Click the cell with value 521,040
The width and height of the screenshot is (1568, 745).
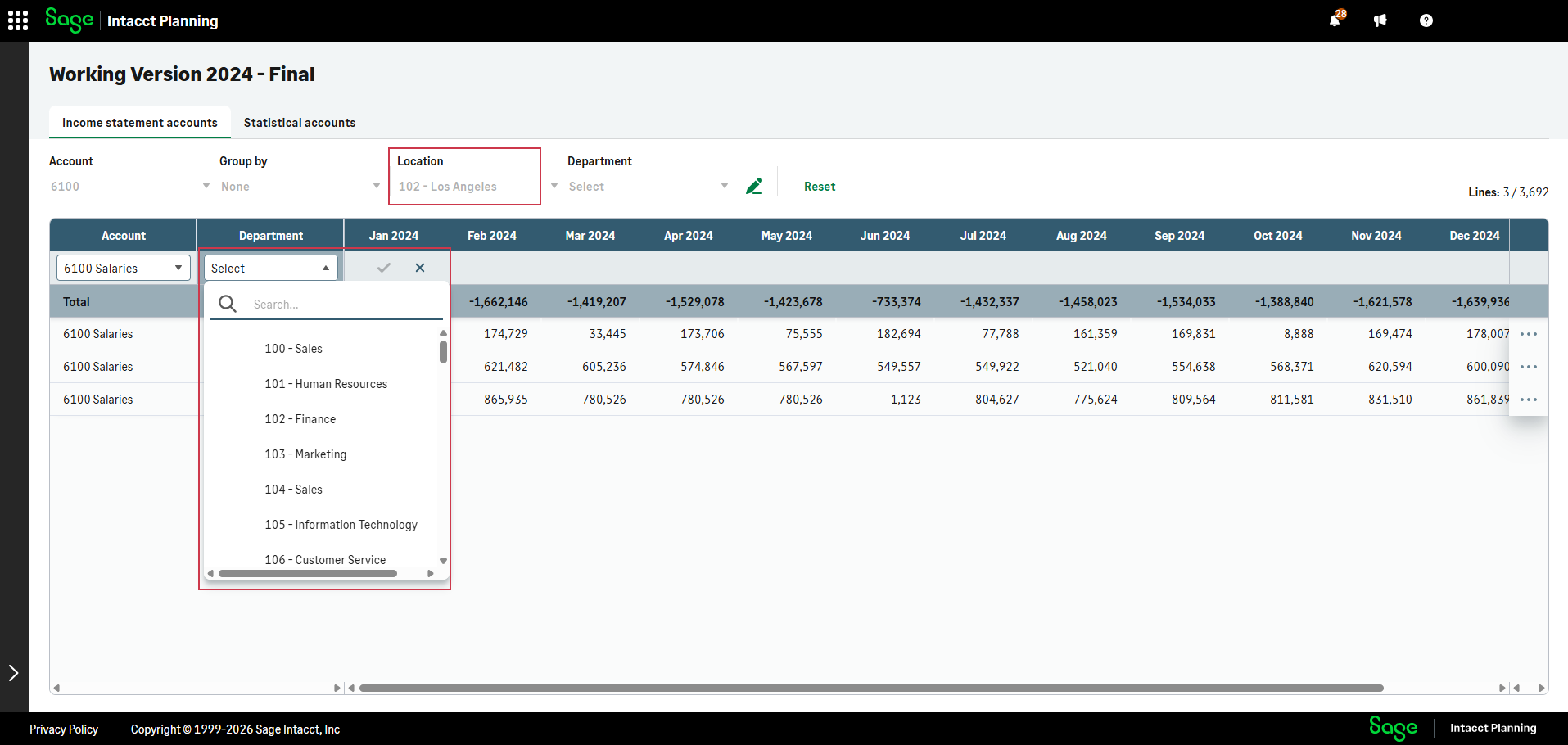1096,367
